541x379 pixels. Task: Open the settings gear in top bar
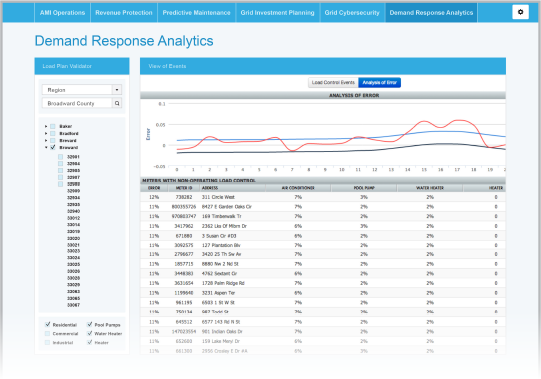click(520, 12)
